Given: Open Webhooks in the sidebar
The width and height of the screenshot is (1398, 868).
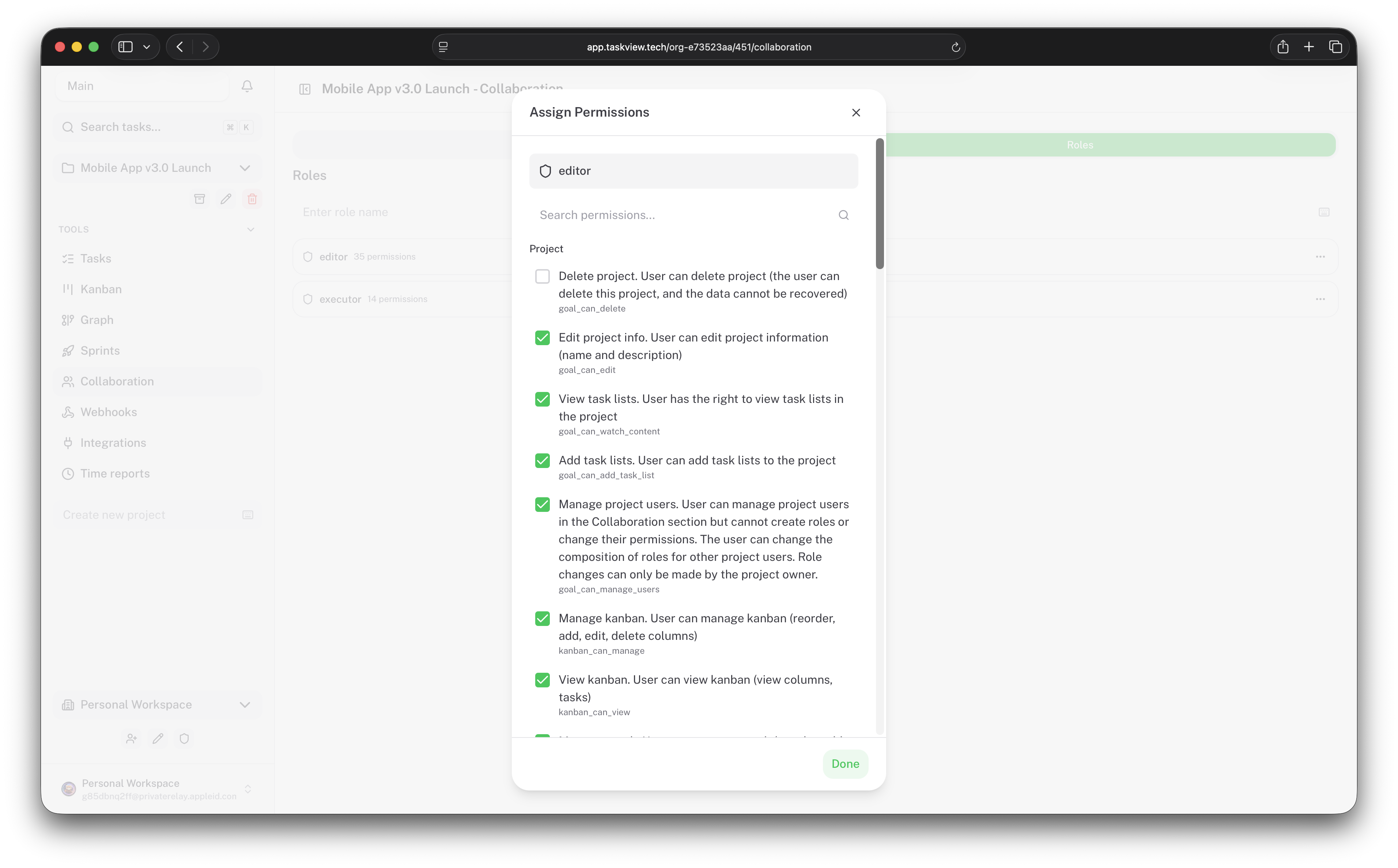Looking at the screenshot, I should point(158,412).
